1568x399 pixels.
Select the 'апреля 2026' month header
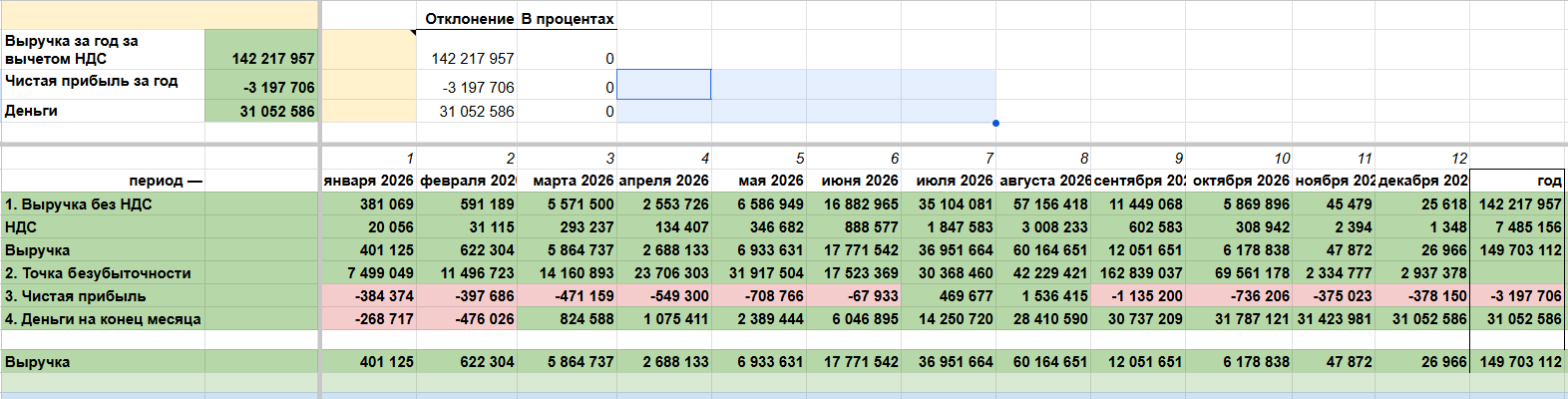click(664, 181)
